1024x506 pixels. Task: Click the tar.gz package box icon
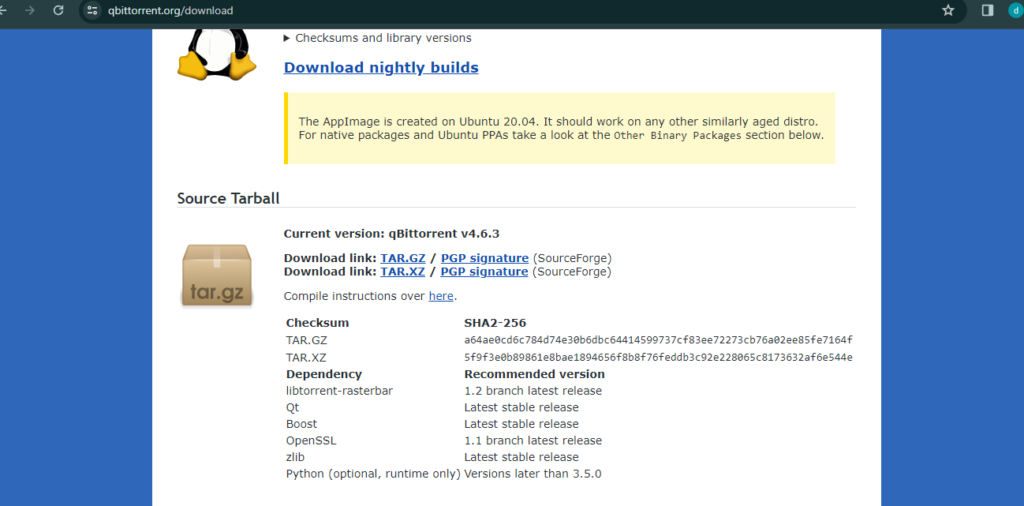[217, 274]
